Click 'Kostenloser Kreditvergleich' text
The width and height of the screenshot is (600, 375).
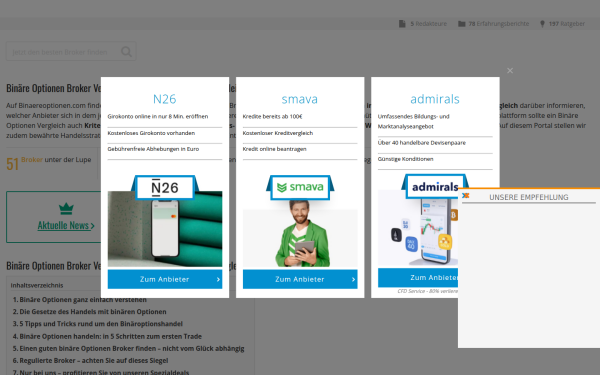click(278, 133)
